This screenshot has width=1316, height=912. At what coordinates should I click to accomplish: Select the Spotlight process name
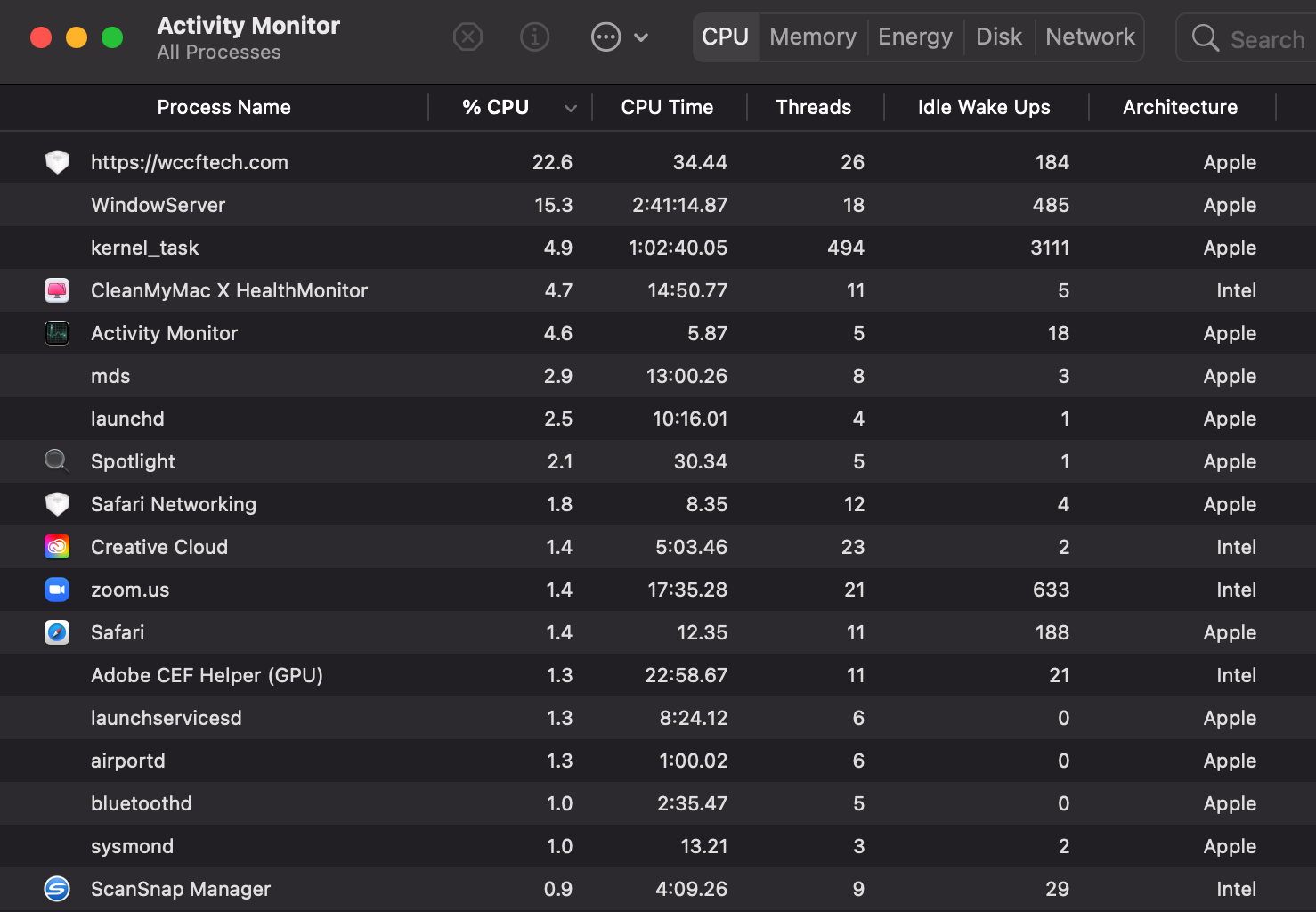click(133, 461)
